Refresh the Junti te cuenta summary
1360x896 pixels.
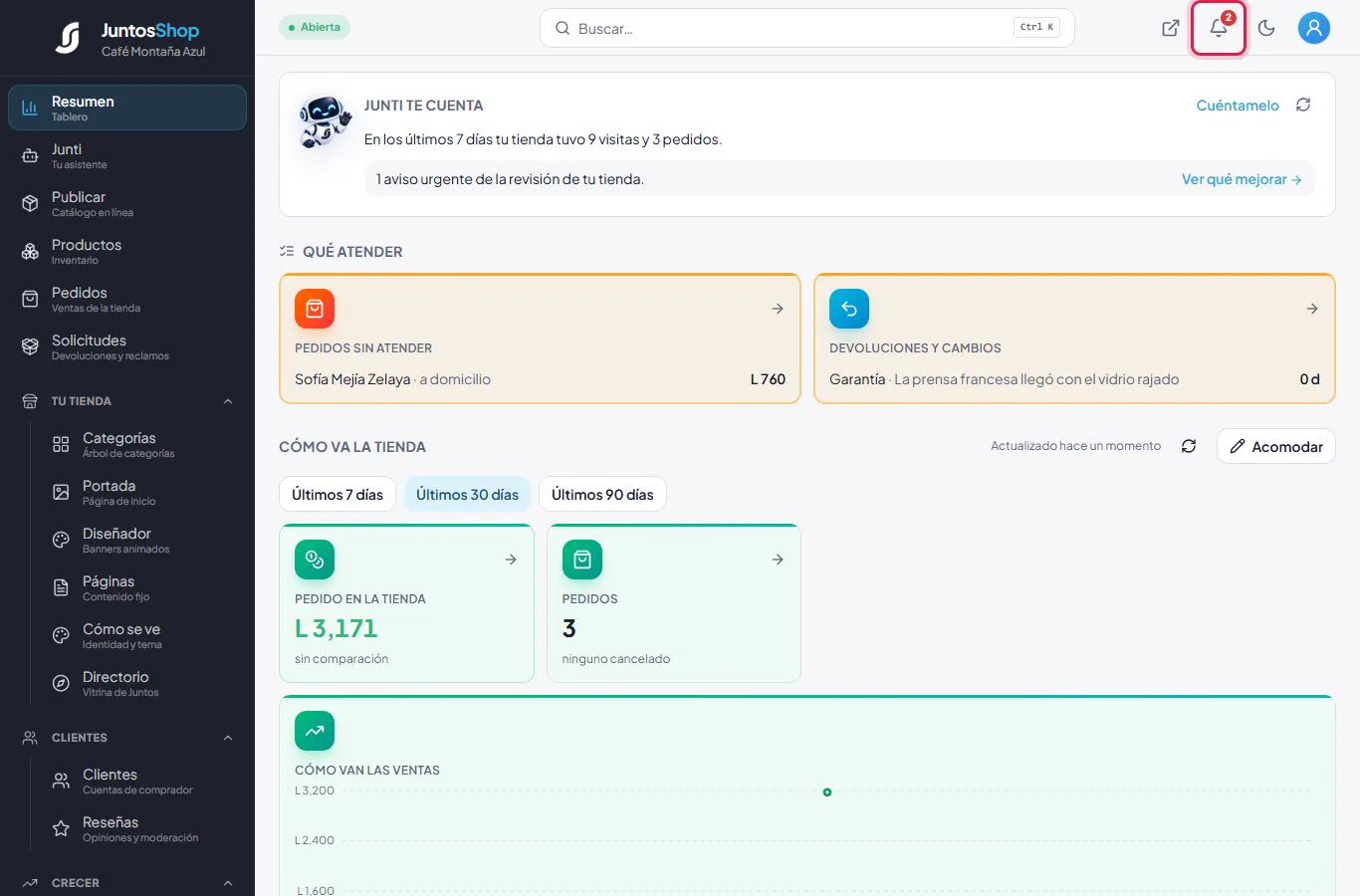coord(1303,105)
